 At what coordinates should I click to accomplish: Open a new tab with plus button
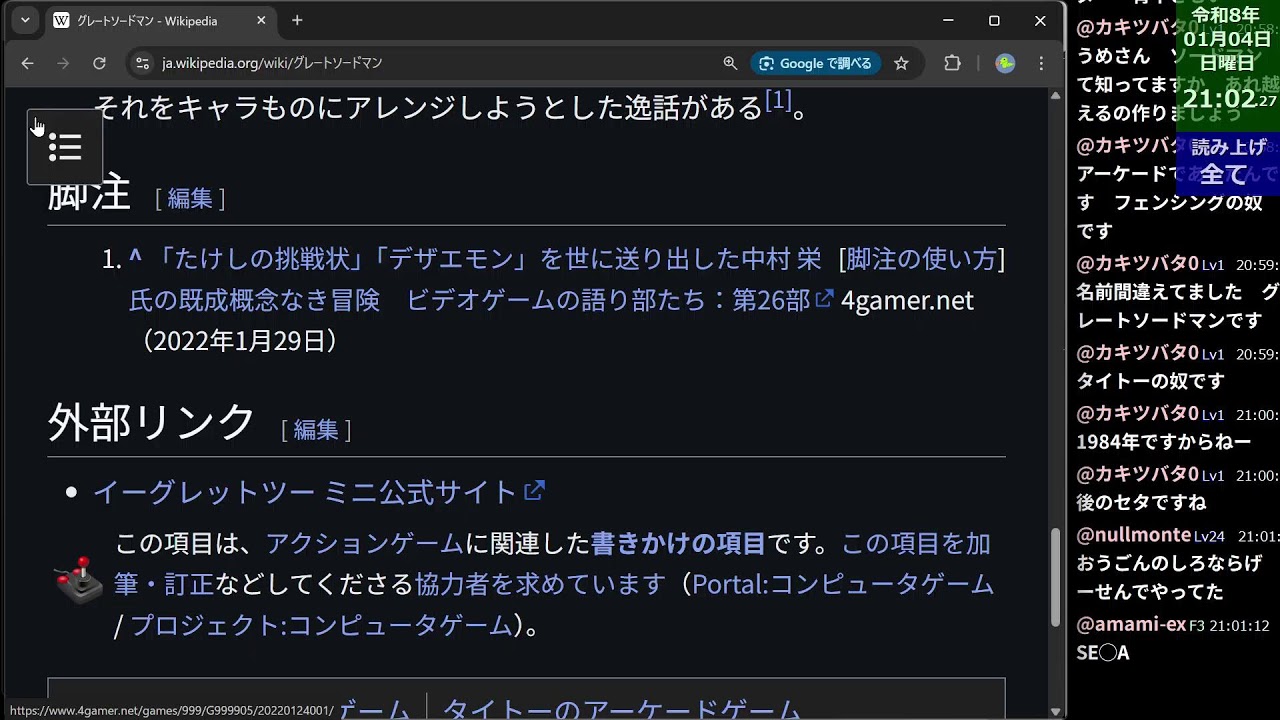point(297,20)
